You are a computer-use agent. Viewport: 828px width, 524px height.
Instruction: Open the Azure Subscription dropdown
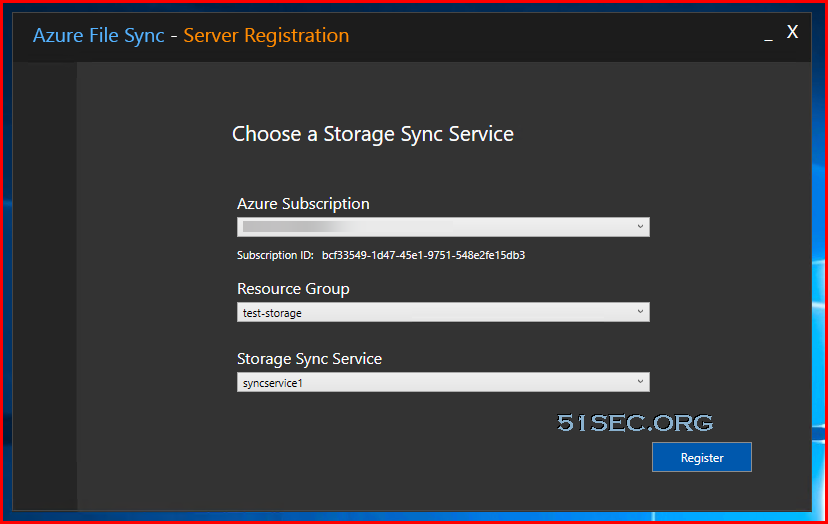coord(443,227)
